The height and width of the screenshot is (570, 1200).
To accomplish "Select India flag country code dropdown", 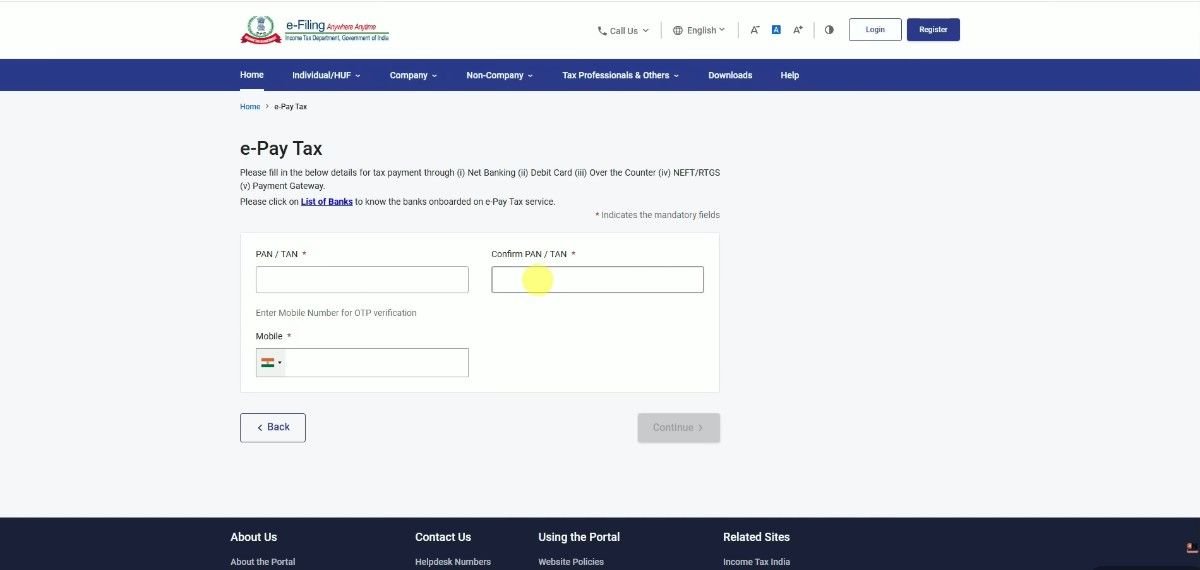I will tap(271, 363).
